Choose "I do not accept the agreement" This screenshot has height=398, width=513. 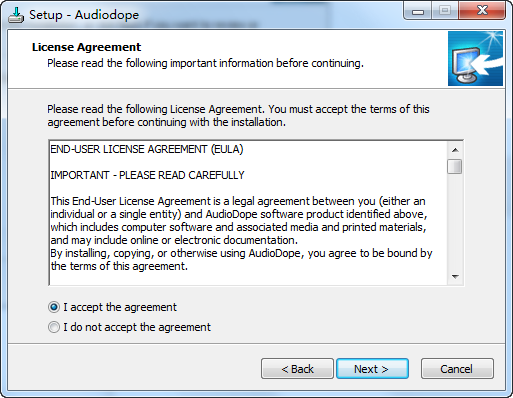[54, 327]
